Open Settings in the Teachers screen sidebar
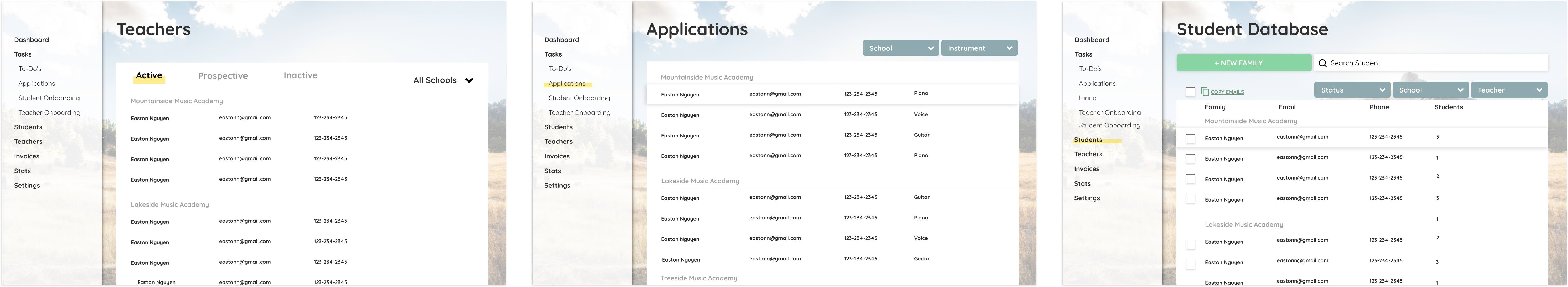Viewport: 1568px width, 287px height. click(x=27, y=186)
